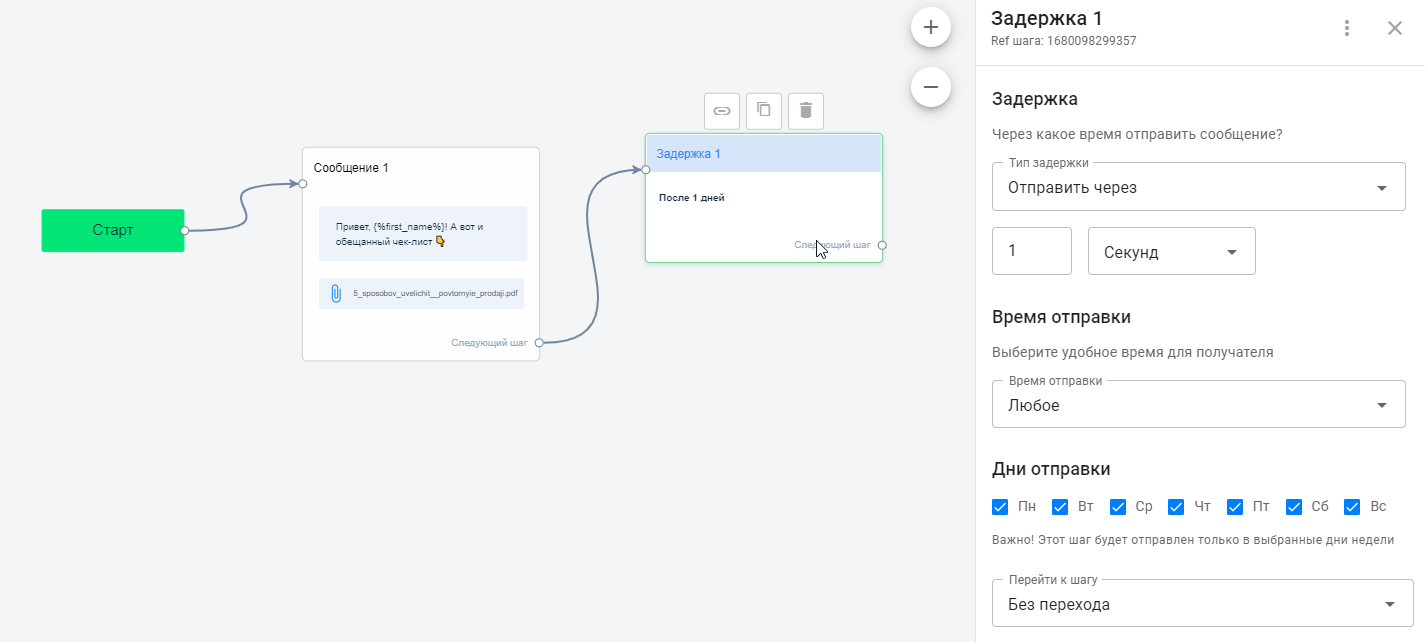Expand the Перейти к шагу dropdown

tap(1202, 604)
